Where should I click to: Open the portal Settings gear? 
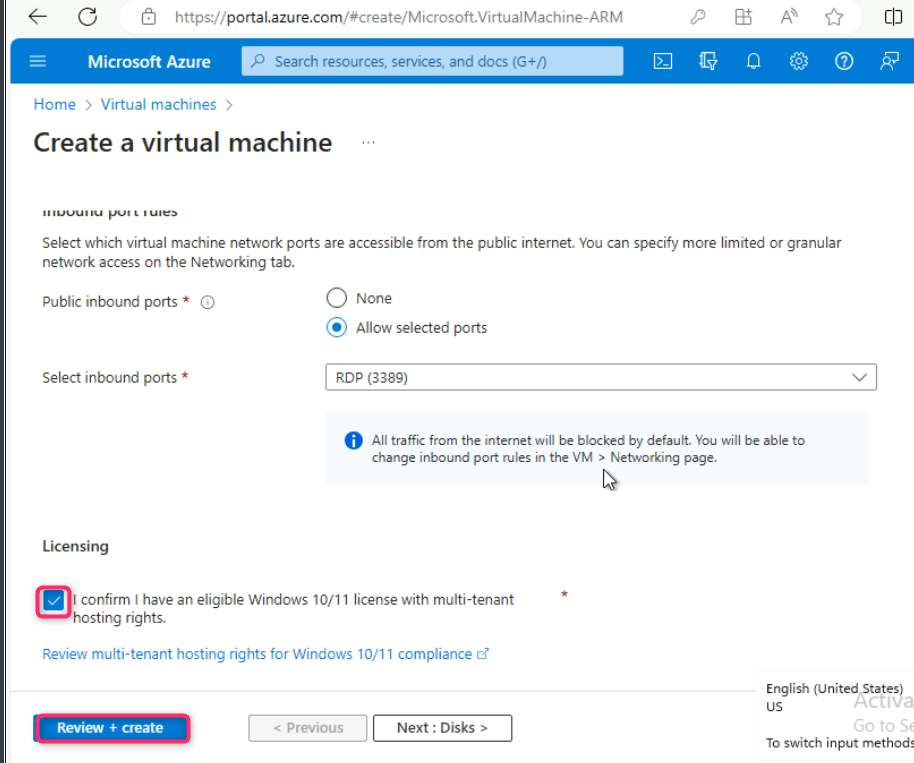click(x=798, y=61)
